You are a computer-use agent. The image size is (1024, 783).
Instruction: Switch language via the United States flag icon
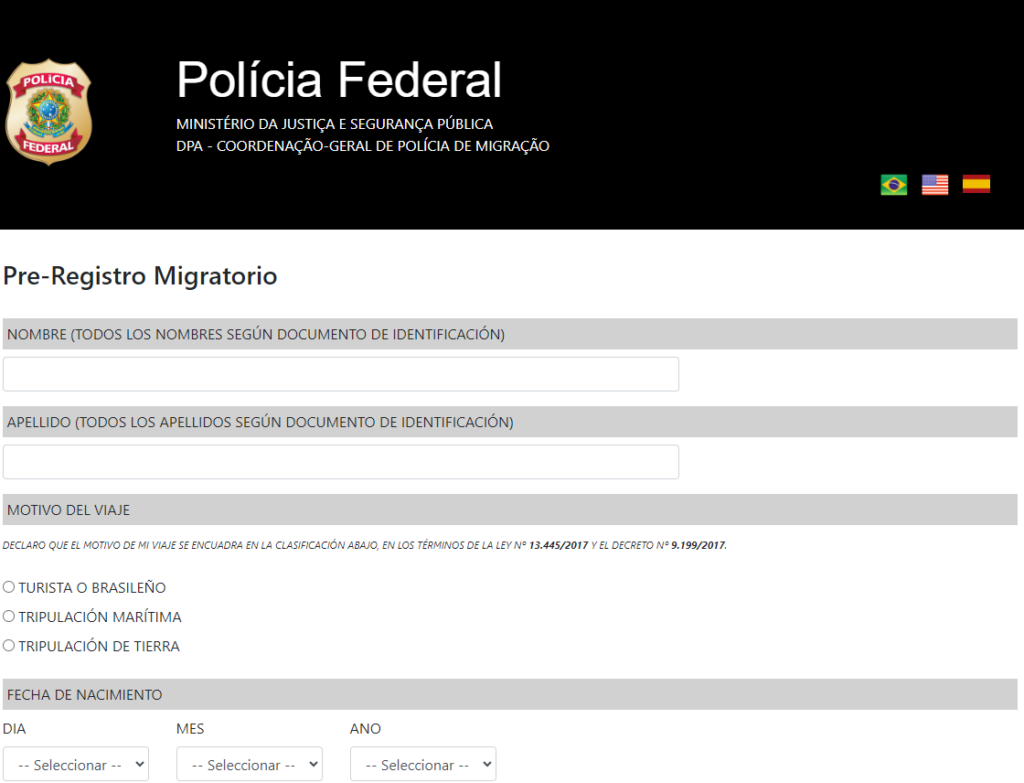click(935, 185)
